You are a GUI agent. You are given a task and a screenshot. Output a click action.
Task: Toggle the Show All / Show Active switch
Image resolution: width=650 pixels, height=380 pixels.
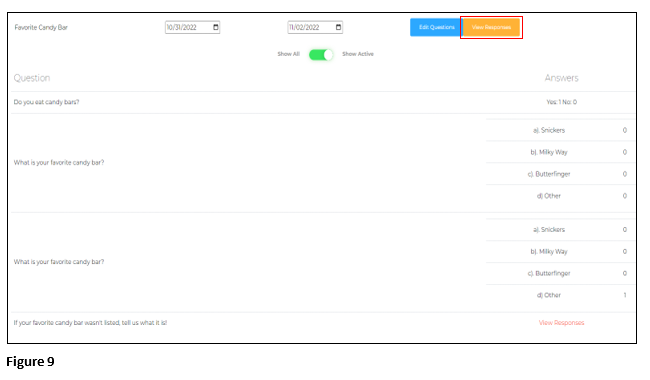pos(321,55)
